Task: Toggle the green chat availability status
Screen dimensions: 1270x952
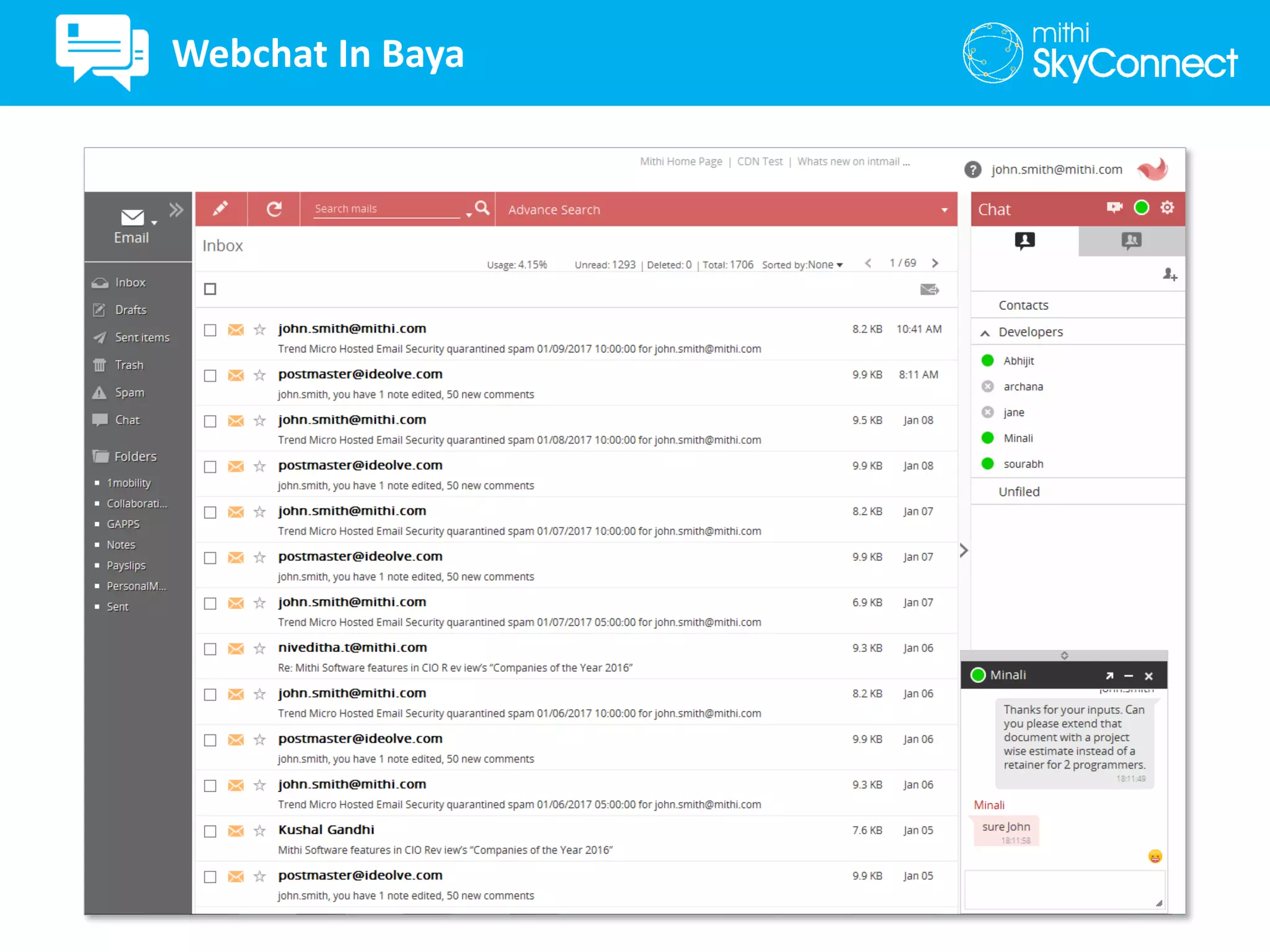Action: [x=1141, y=208]
